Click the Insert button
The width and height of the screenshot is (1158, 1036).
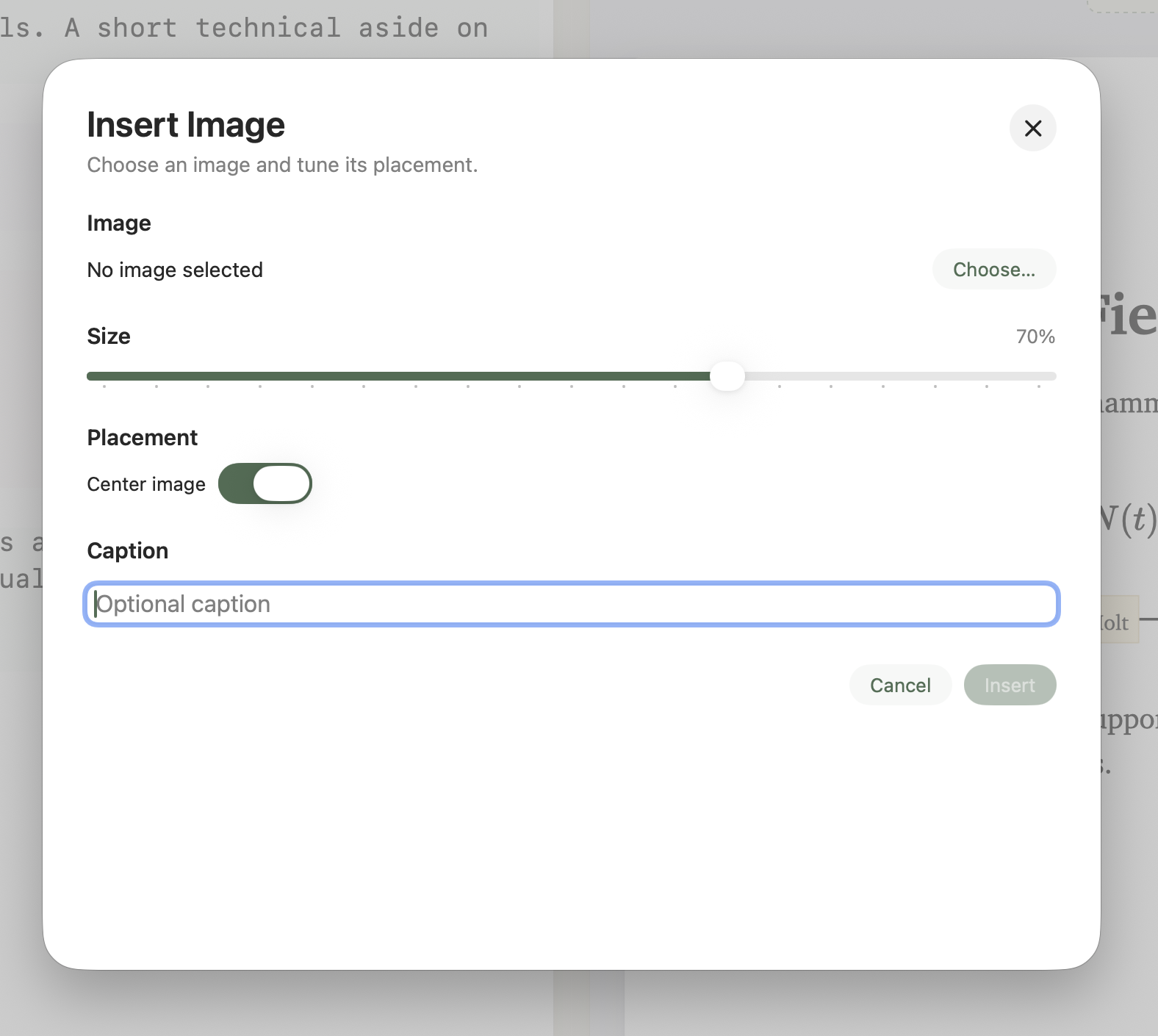tap(1010, 685)
